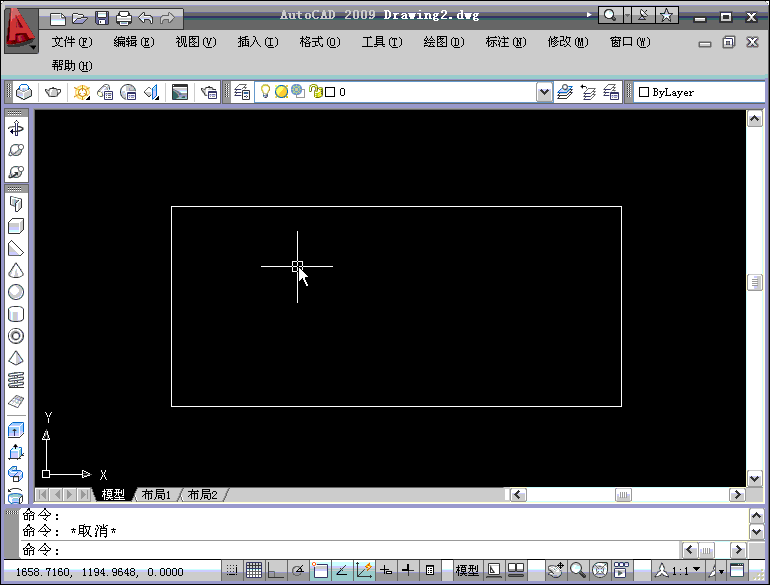Select the Helix tool
770x585 pixels.
coord(16,380)
